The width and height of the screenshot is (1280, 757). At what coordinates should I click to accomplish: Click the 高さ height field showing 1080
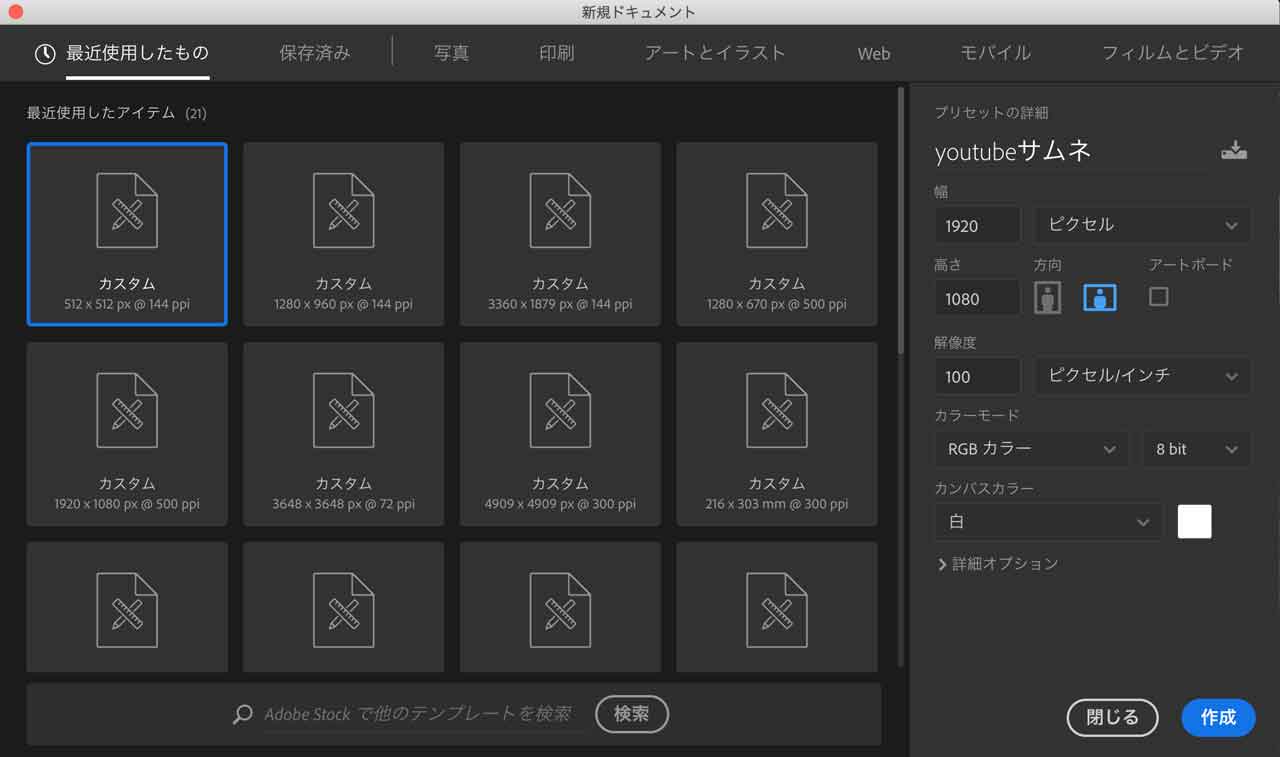pos(978,298)
